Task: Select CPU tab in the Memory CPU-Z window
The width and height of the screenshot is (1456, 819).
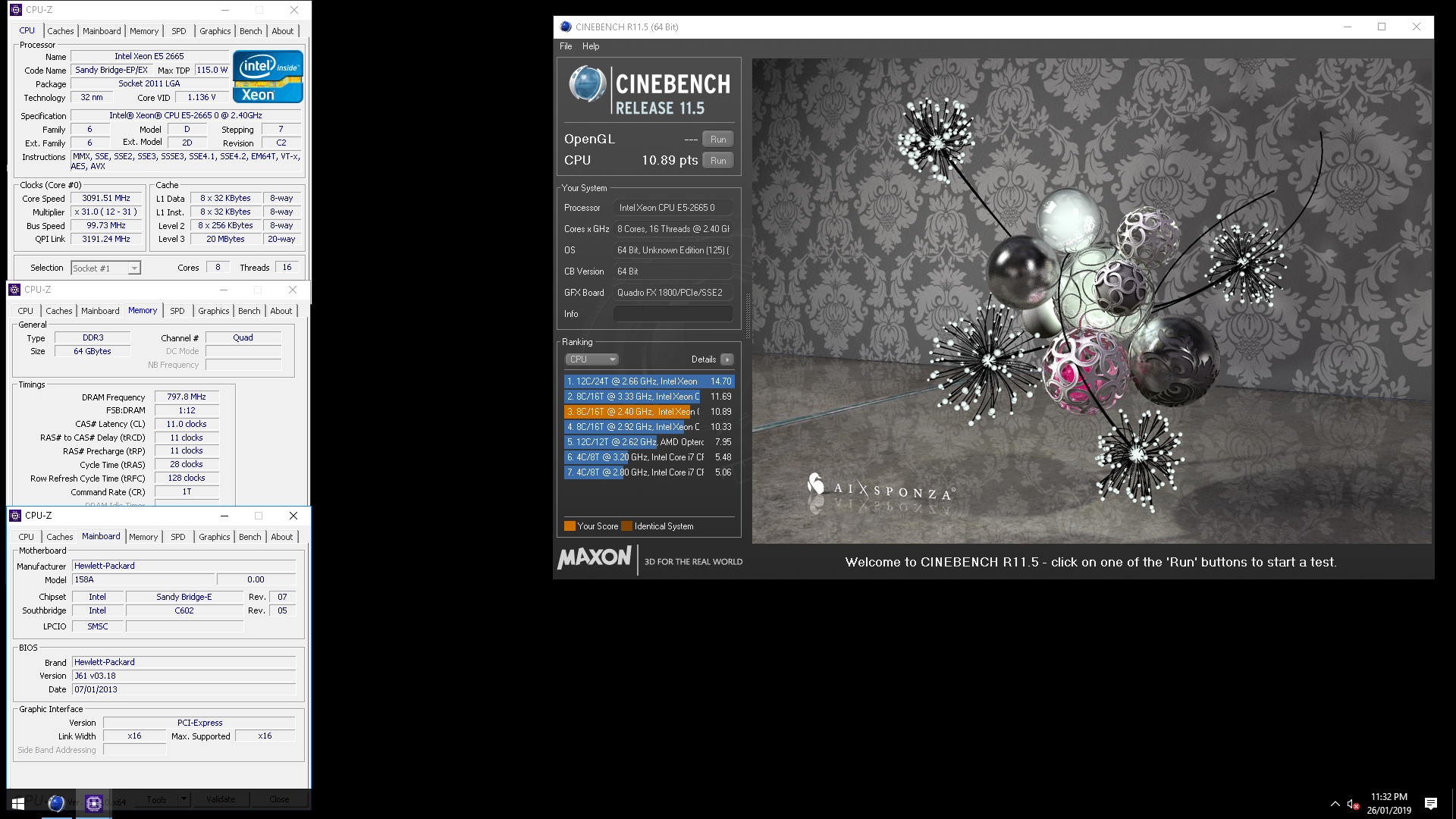Action: click(x=26, y=311)
